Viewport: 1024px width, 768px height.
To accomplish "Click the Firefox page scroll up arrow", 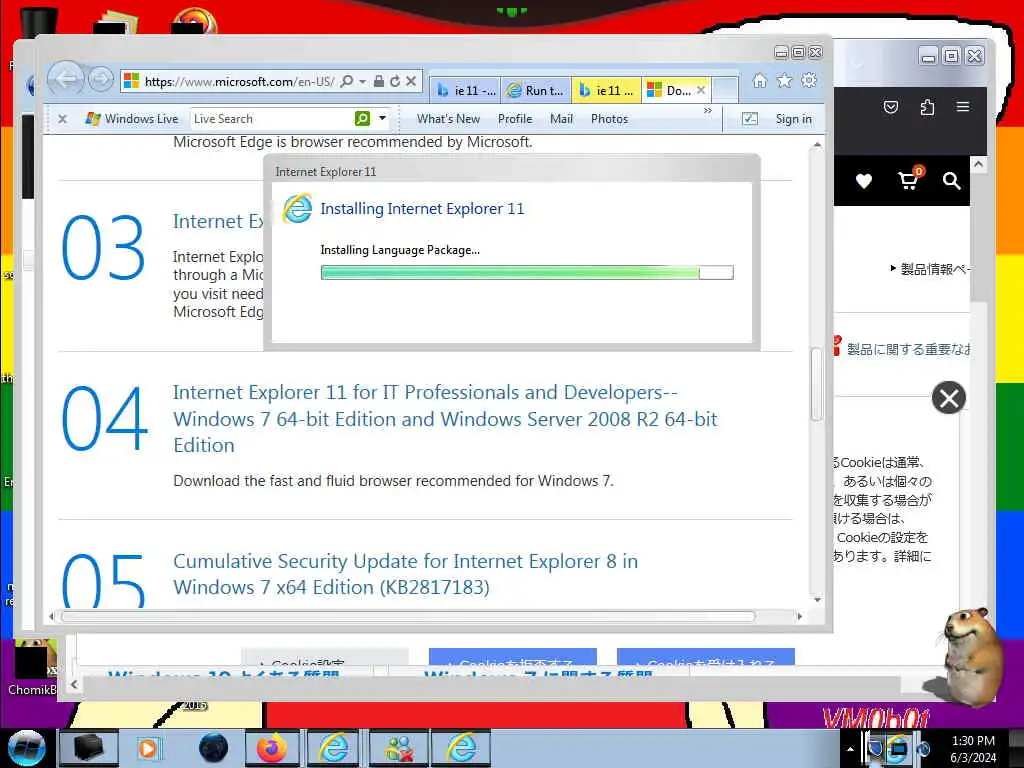I will click(x=978, y=164).
